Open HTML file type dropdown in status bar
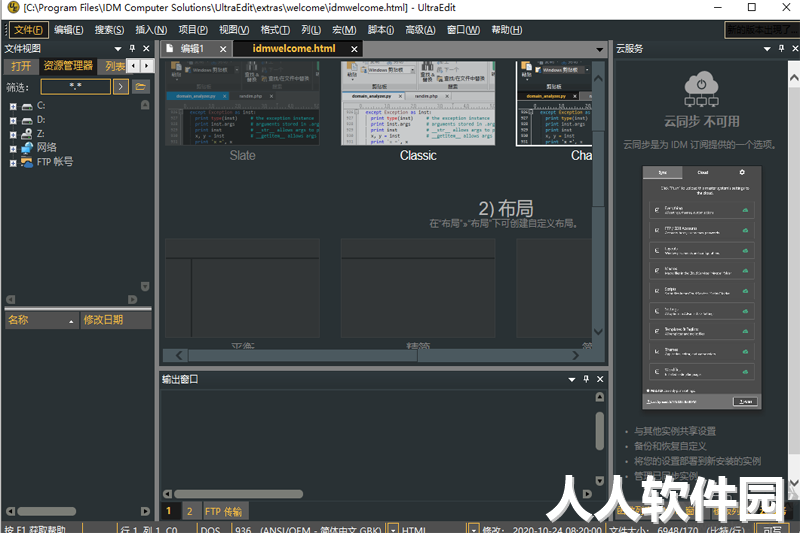The width and height of the screenshot is (800, 533). coord(474,529)
